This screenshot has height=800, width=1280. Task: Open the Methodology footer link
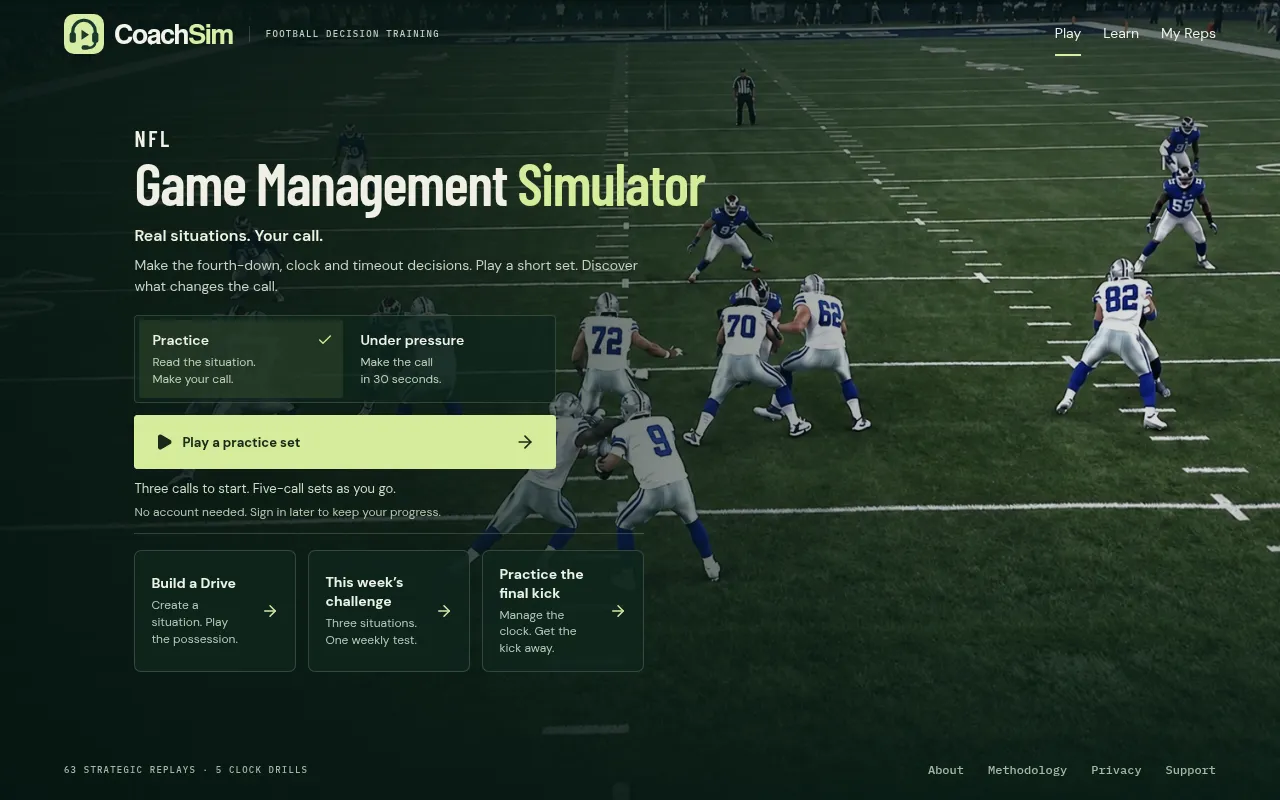coord(1027,770)
